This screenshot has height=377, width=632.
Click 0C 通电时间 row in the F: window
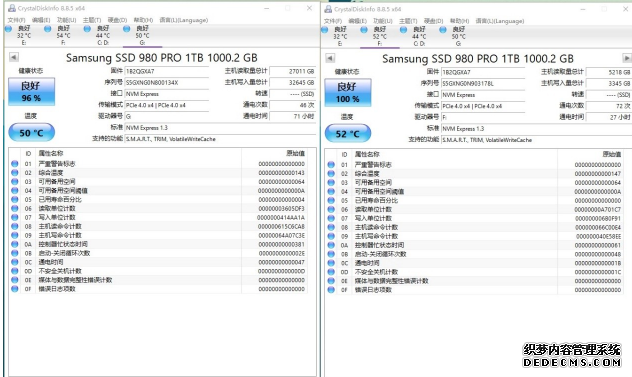[474, 263]
